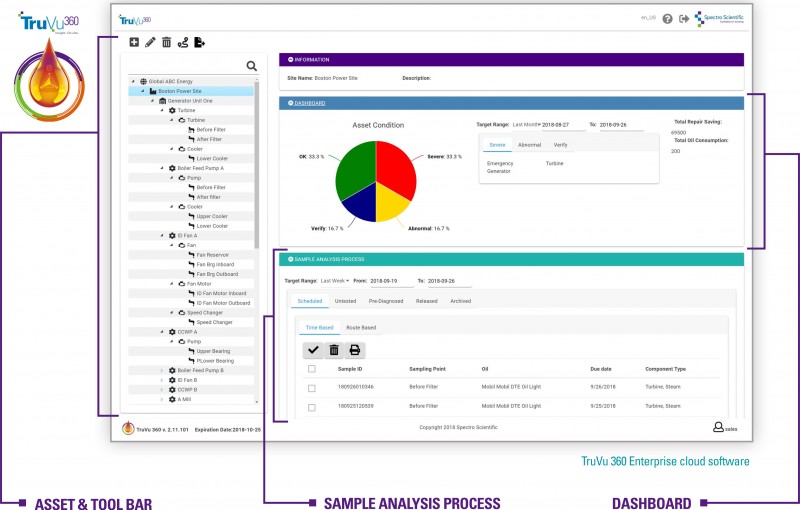
Task: Open the Released tab
Action: point(427,301)
